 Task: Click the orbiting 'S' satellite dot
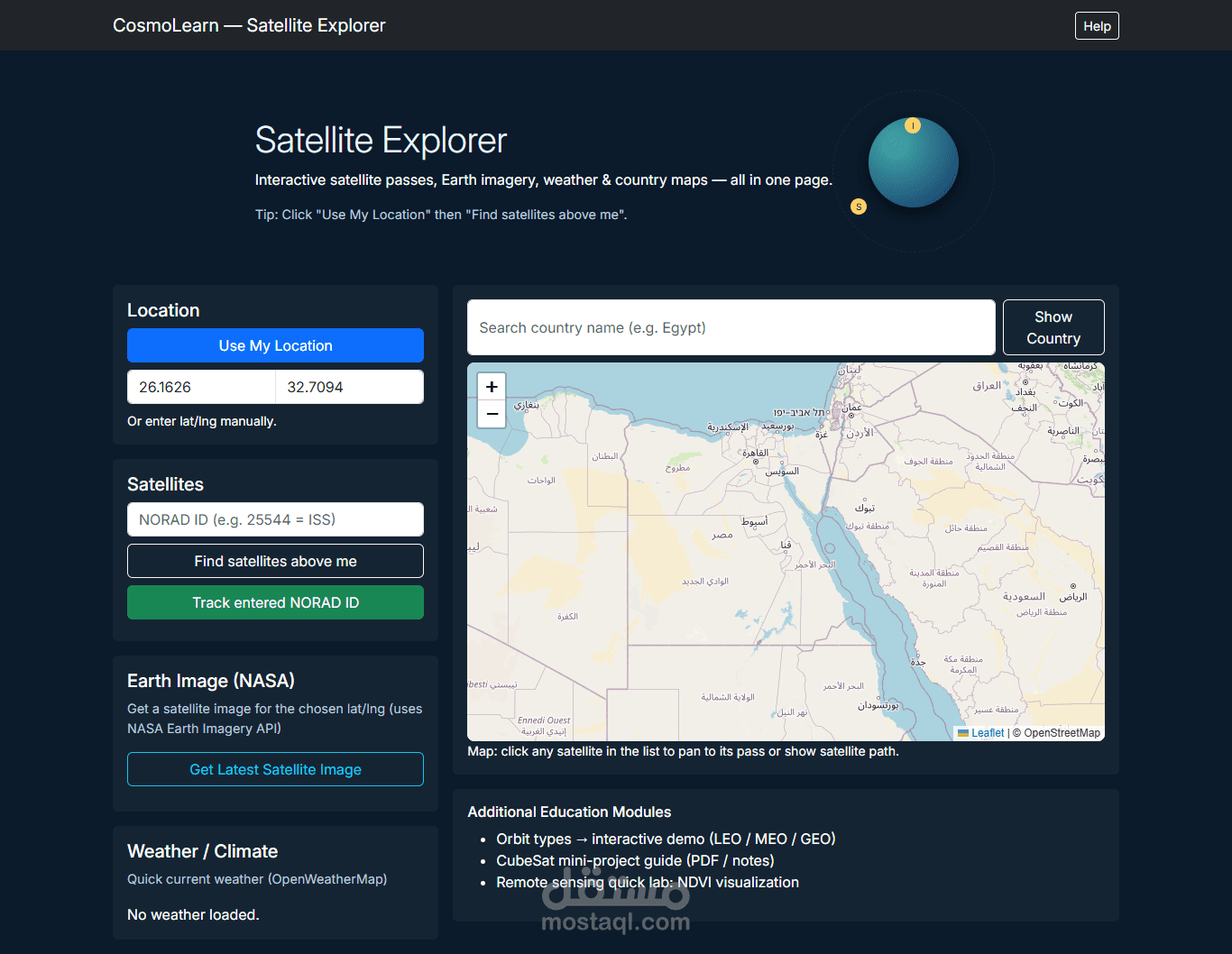click(x=859, y=206)
